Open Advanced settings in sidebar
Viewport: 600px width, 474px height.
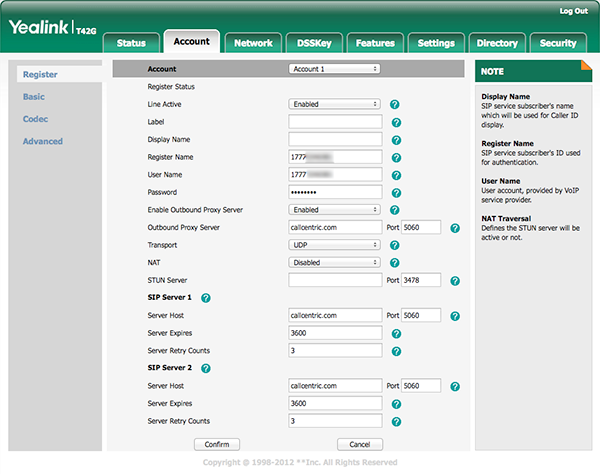(42, 141)
